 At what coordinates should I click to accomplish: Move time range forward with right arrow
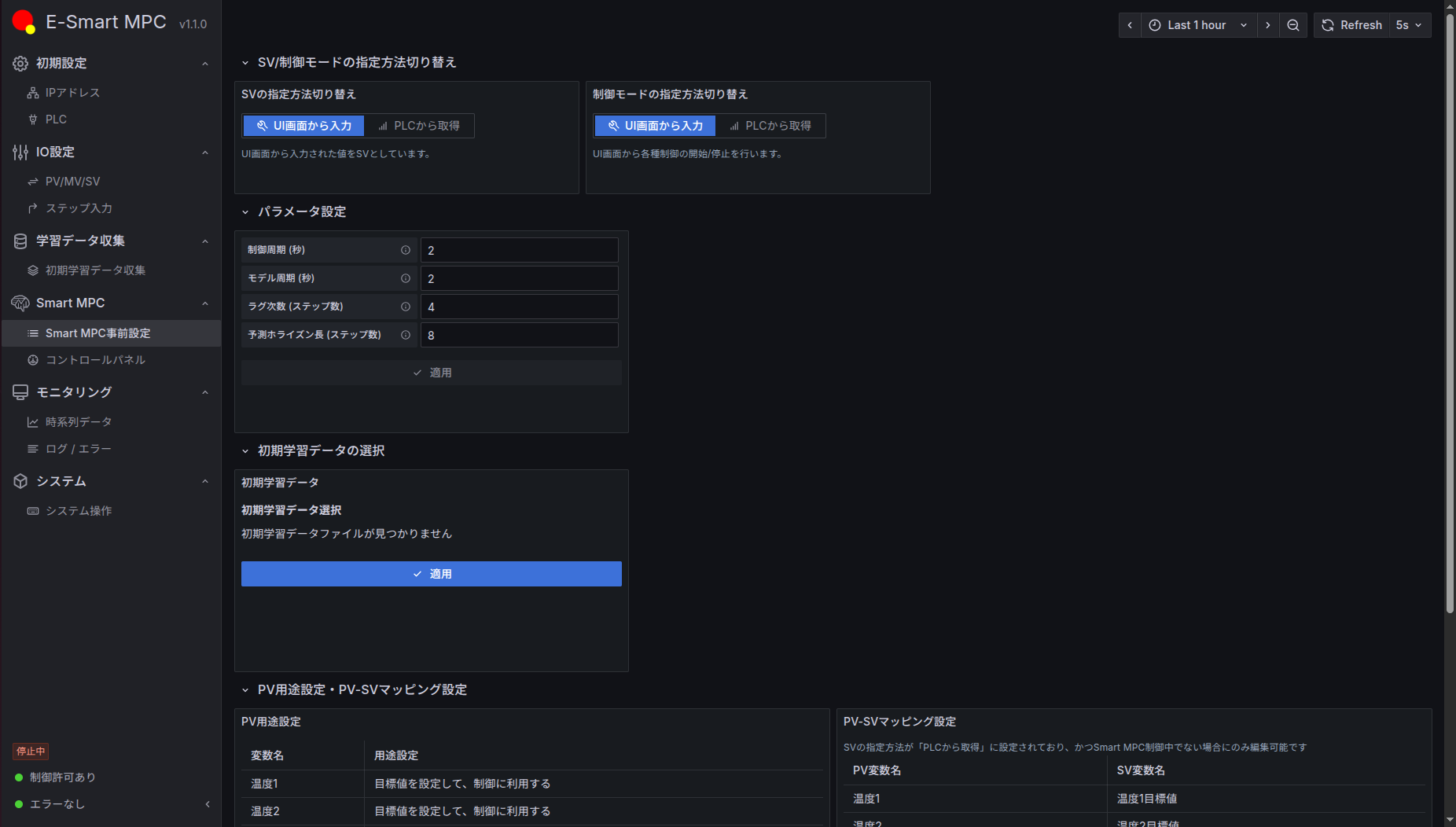coord(1268,25)
